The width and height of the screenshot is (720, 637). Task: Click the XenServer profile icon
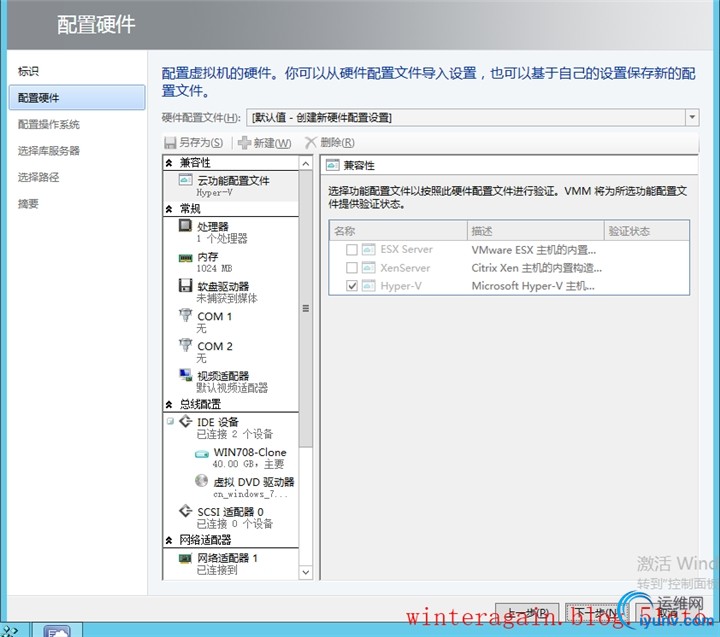tap(368, 267)
